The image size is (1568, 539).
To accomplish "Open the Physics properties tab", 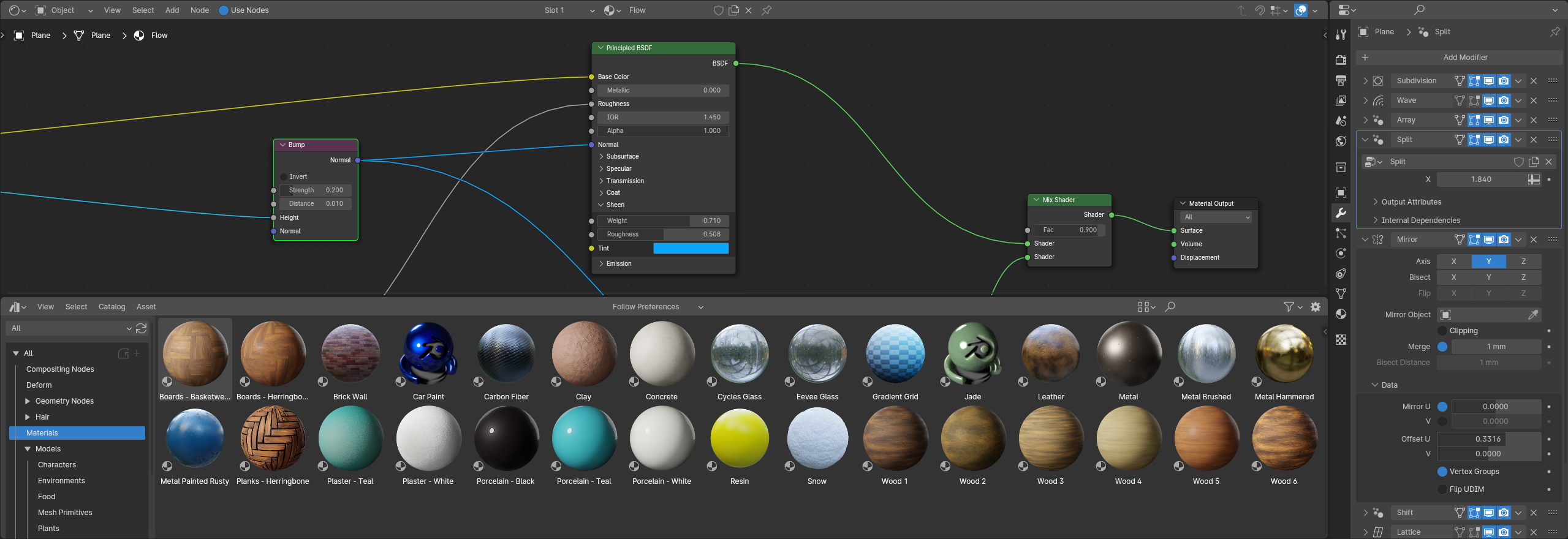I will pos(1341,253).
